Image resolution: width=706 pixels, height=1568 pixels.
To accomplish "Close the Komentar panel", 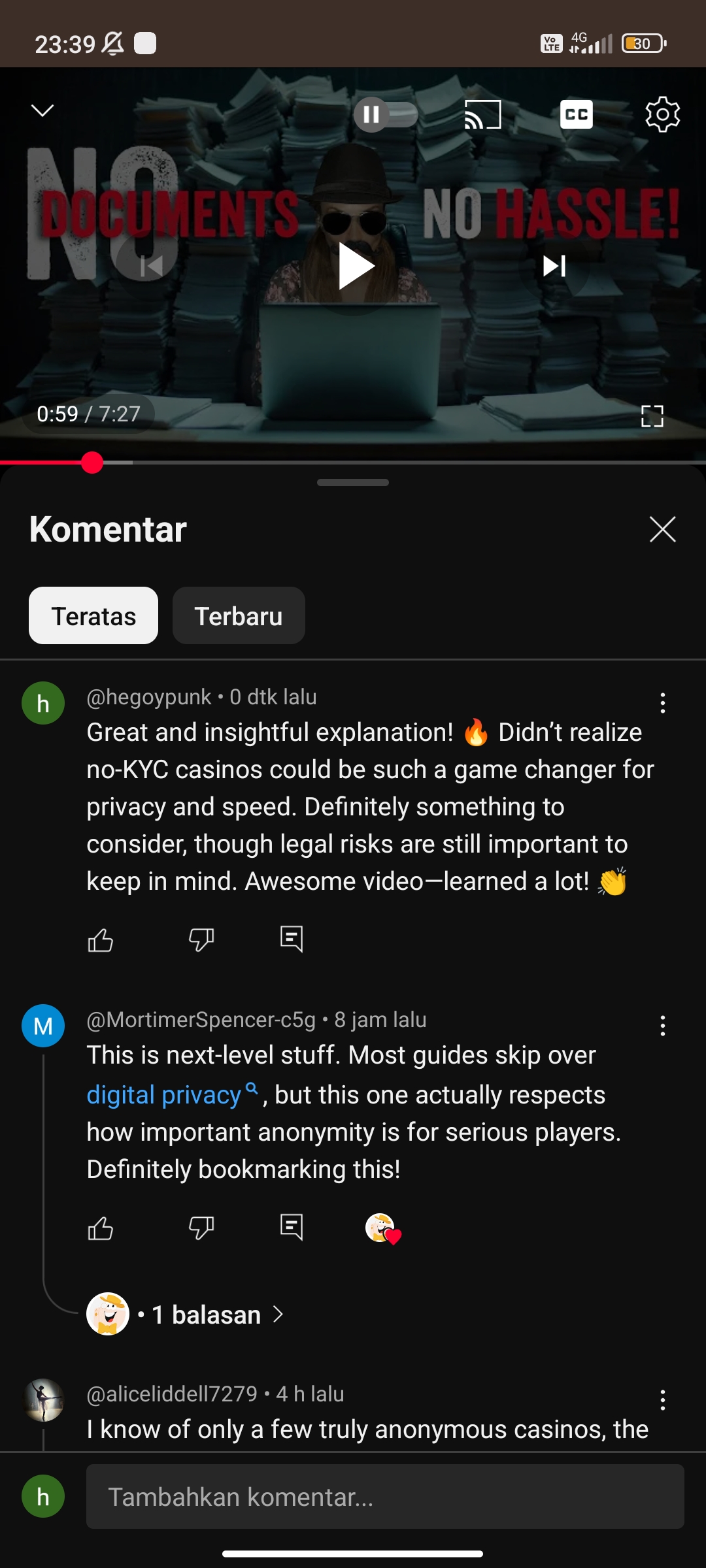I will coord(662,529).
